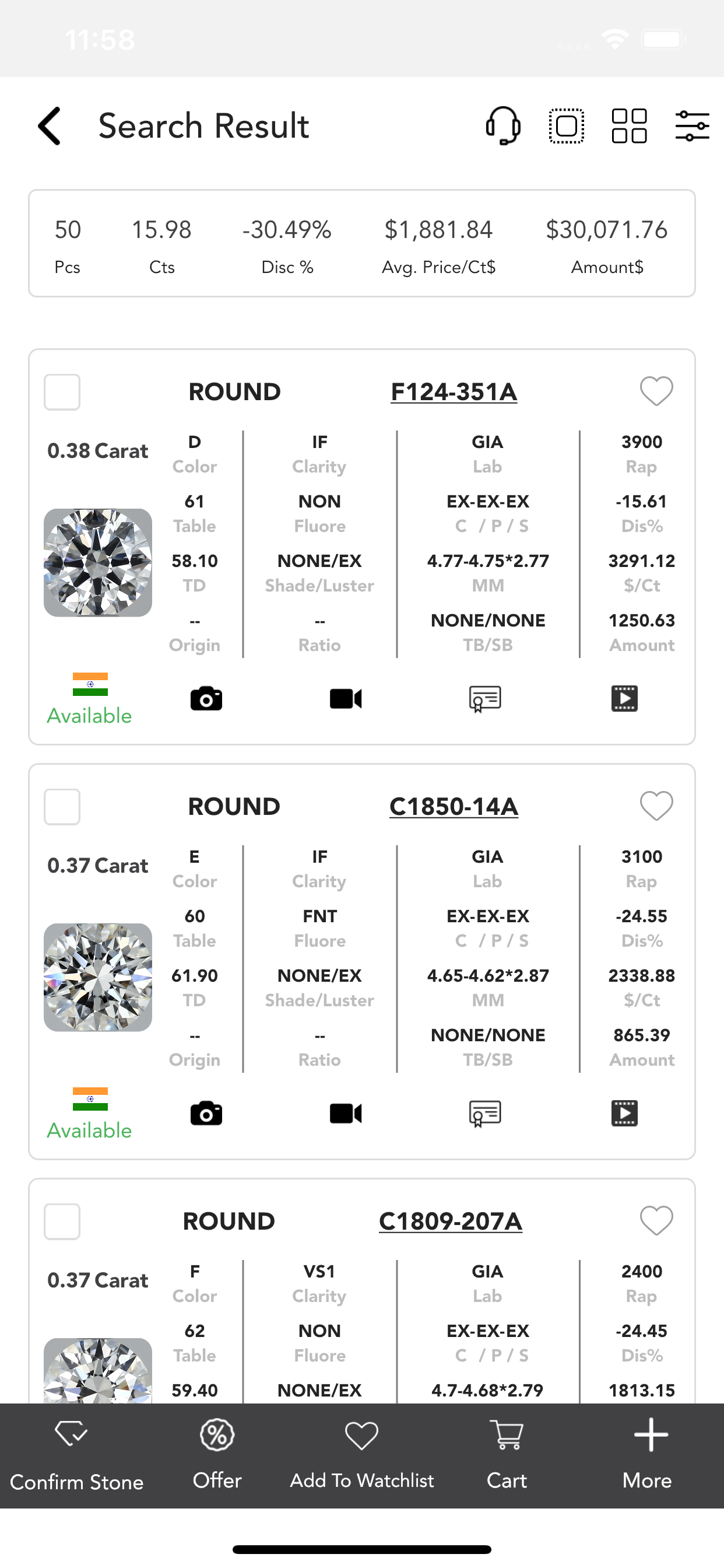Image resolution: width=724 pixels, height=1568 pixels.
Task: Open video camera for C1850-14A
Action: click(346, 1114)
